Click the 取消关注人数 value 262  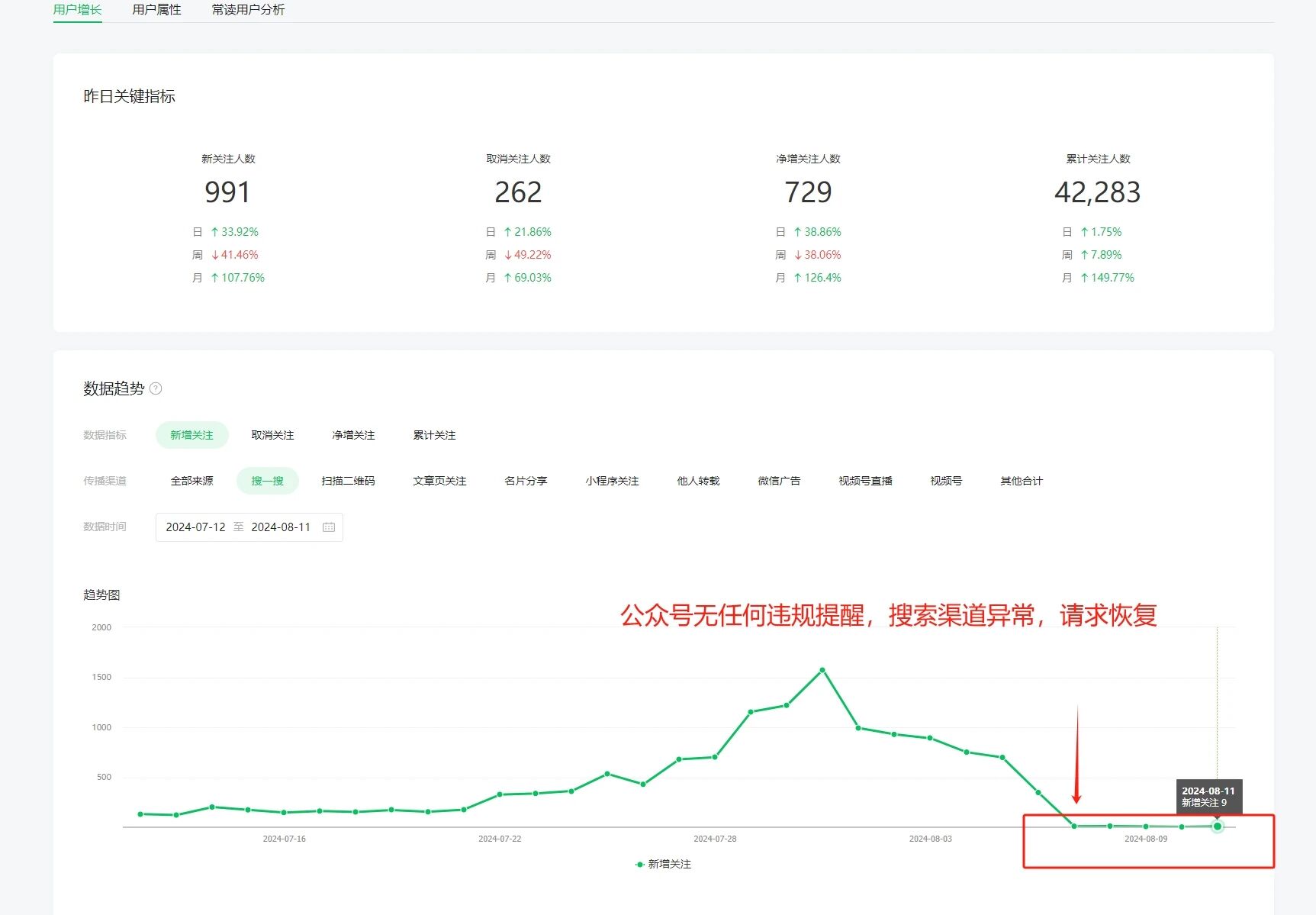click(x=518, y=192)
